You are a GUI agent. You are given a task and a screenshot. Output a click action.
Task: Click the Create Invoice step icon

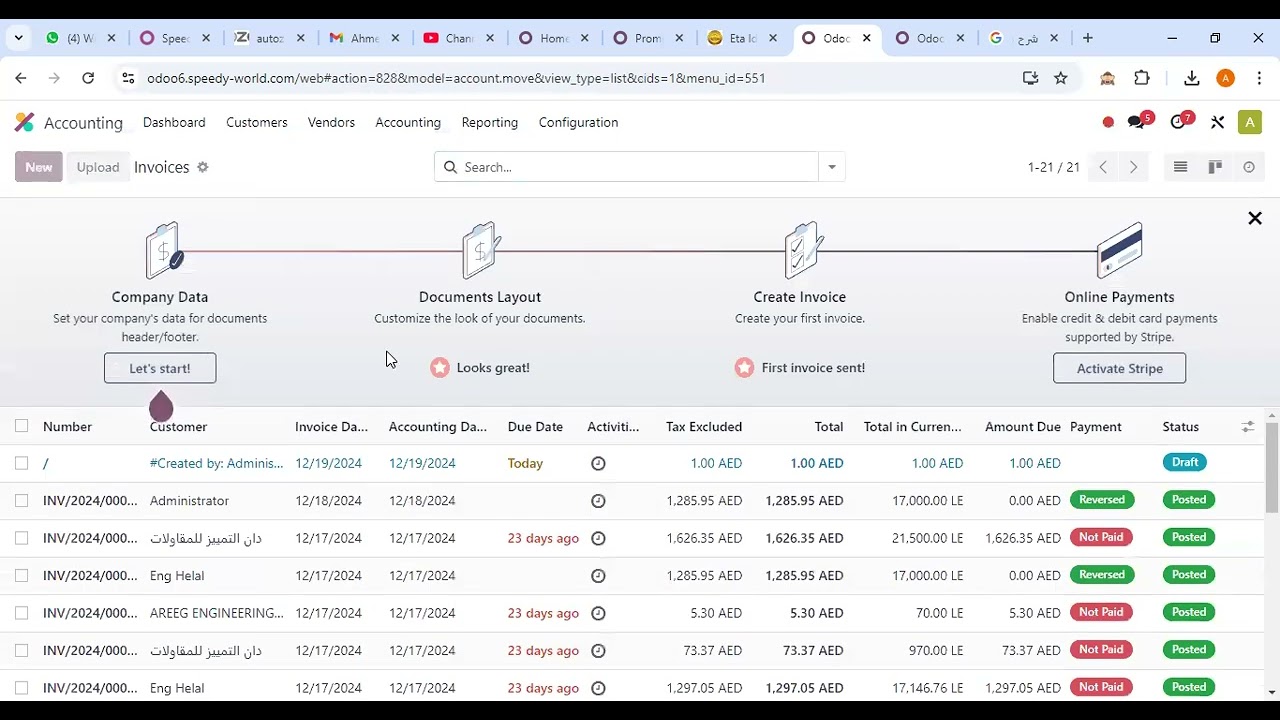tap(802, 250)
